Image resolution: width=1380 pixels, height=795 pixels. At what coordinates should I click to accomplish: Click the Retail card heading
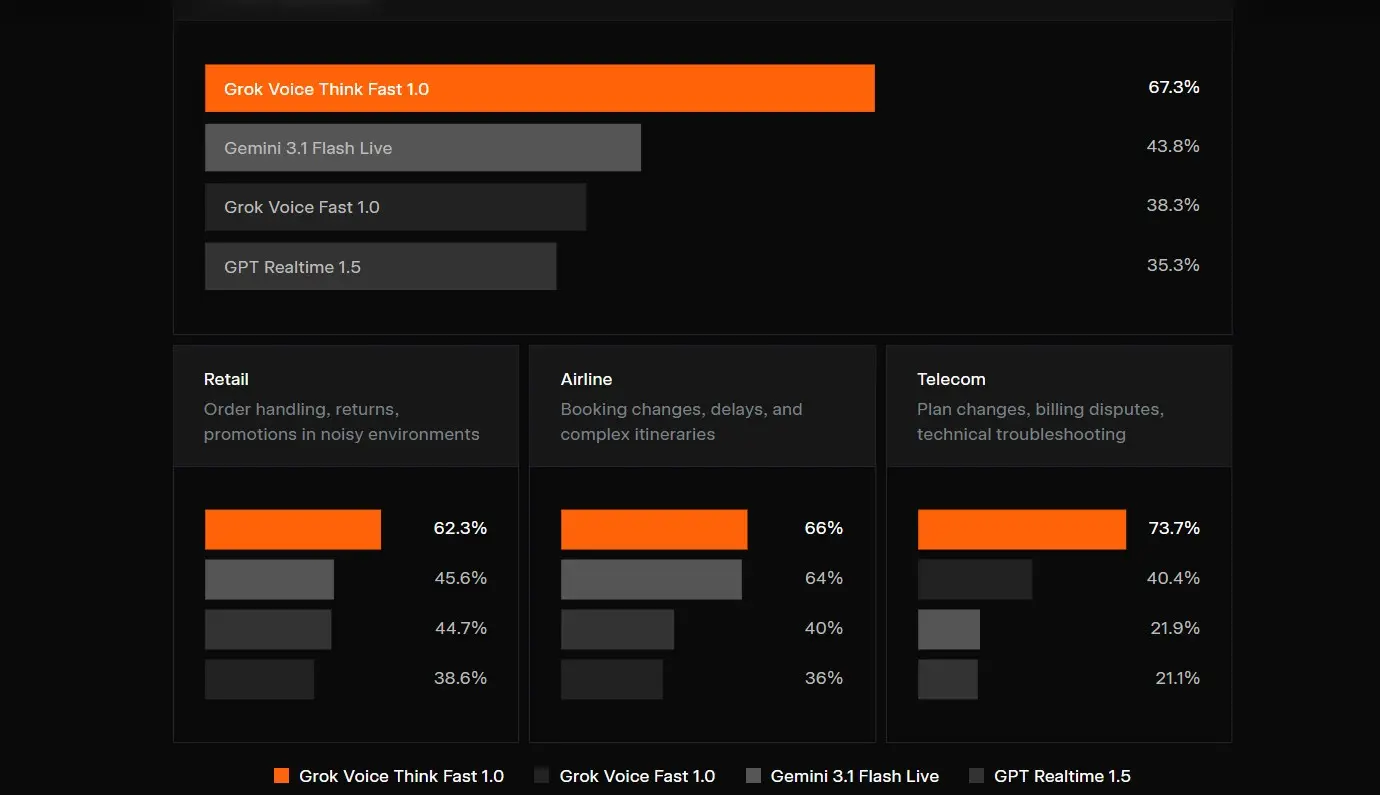click(226, 379)
